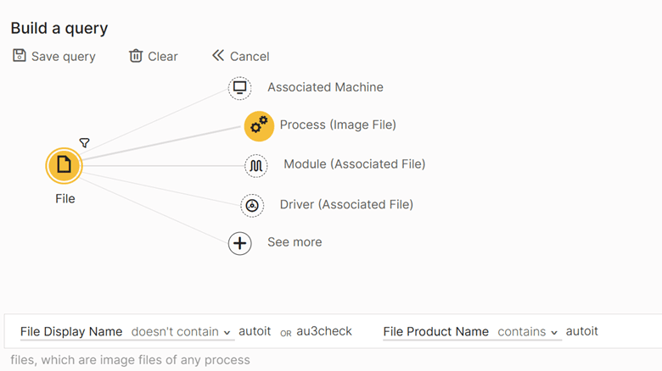Click the Save query disk icon
662x371 pixels.
click(19, 56)
